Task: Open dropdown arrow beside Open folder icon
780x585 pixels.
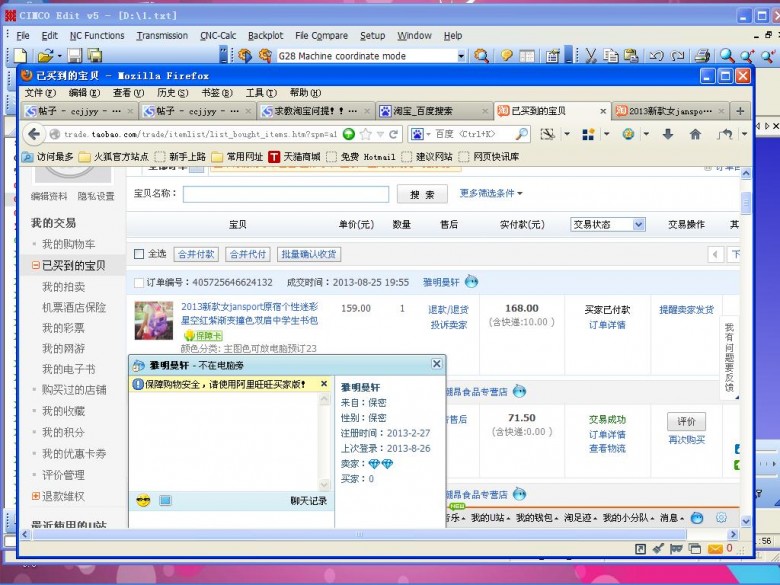Action: (59, 55)
